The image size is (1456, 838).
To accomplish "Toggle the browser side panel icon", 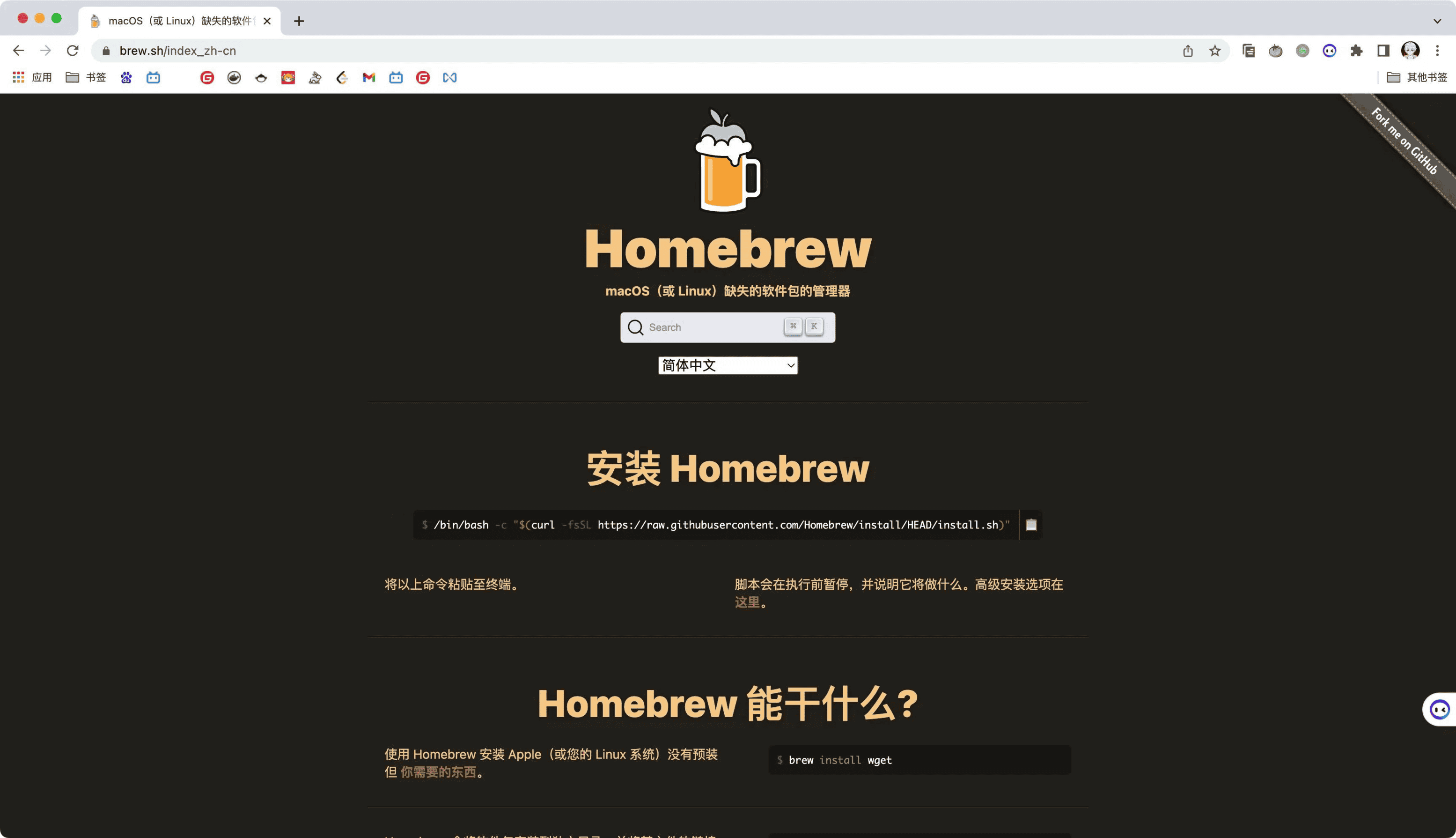I will point(1383,51).
